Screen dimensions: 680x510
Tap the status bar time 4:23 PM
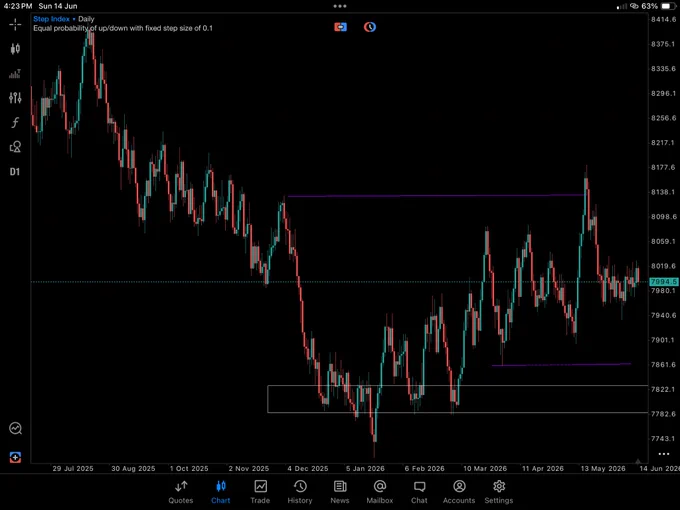[x=18, y=6]
